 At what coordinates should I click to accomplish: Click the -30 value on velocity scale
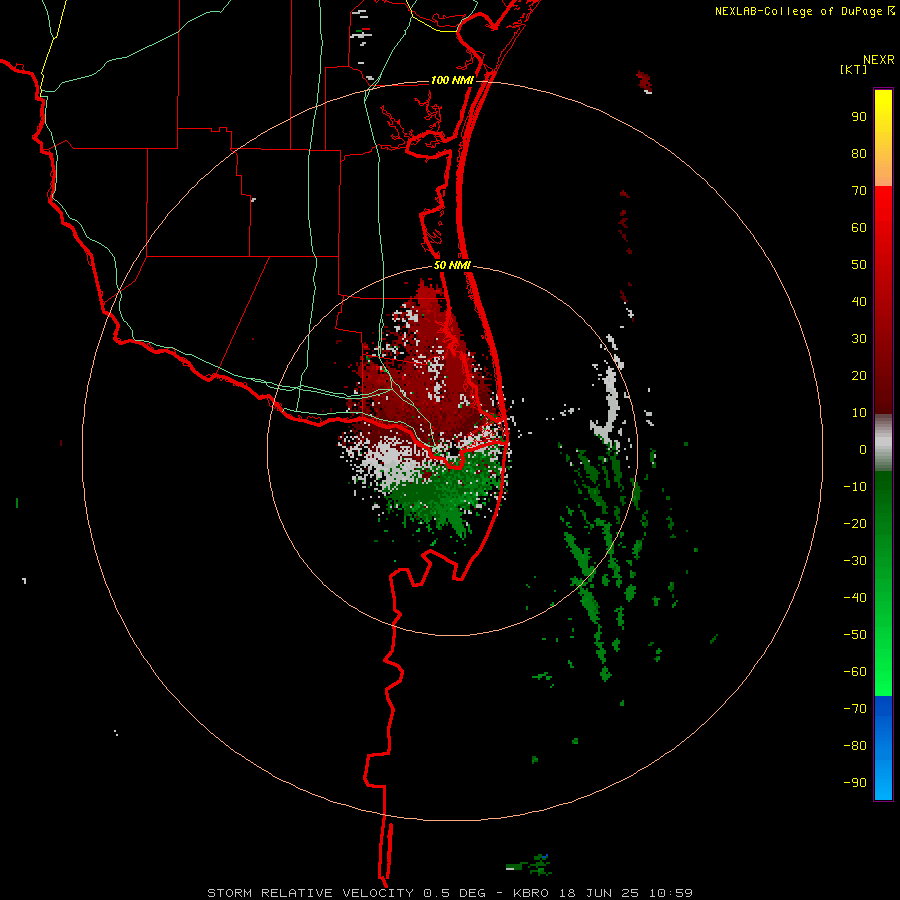click(x=855, y=561)
